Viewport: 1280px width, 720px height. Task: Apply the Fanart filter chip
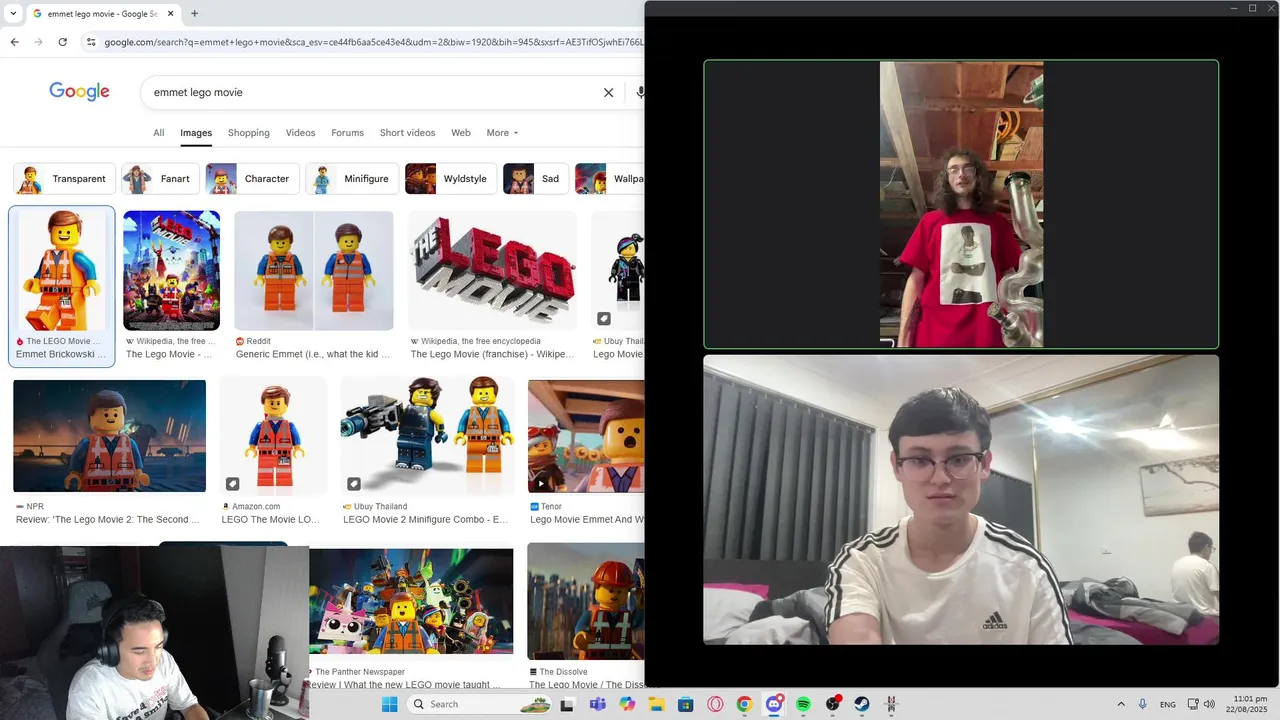pos(160,179)
